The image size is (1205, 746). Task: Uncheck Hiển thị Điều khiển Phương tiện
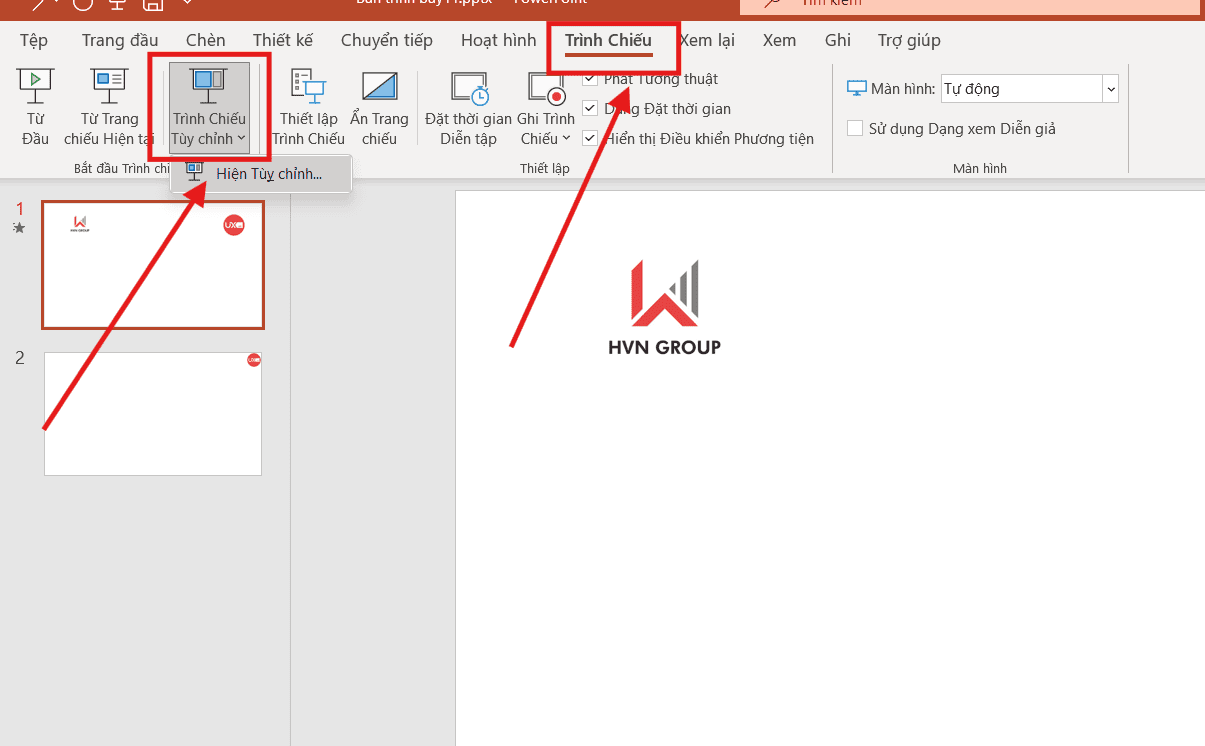pyautogui.click(x=590, y=139)
